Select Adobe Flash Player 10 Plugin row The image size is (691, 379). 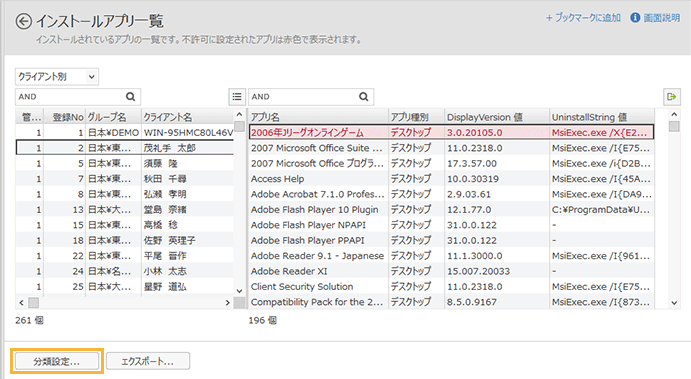(451, 210)
